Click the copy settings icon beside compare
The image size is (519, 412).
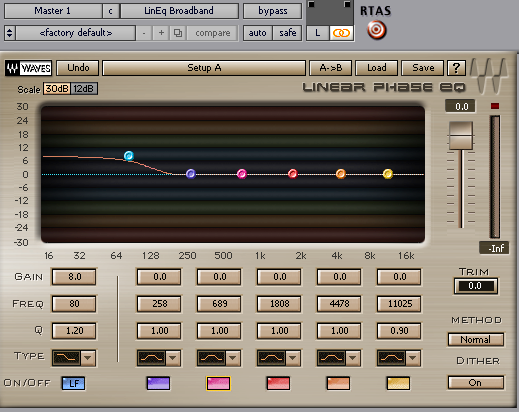(178, 33)
